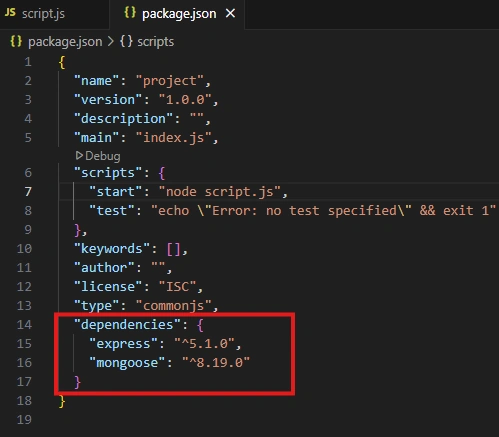
Task: Click the "main" value index.js
Action: pos(173,138)
